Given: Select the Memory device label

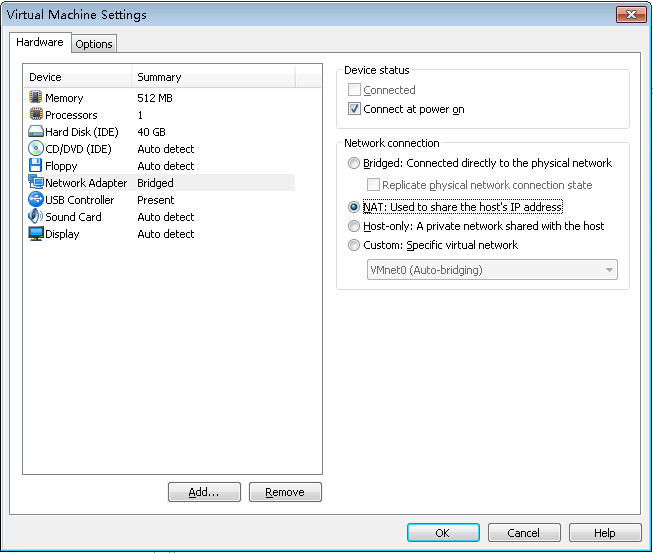Looking at the screenshot, I should (64, 98).
